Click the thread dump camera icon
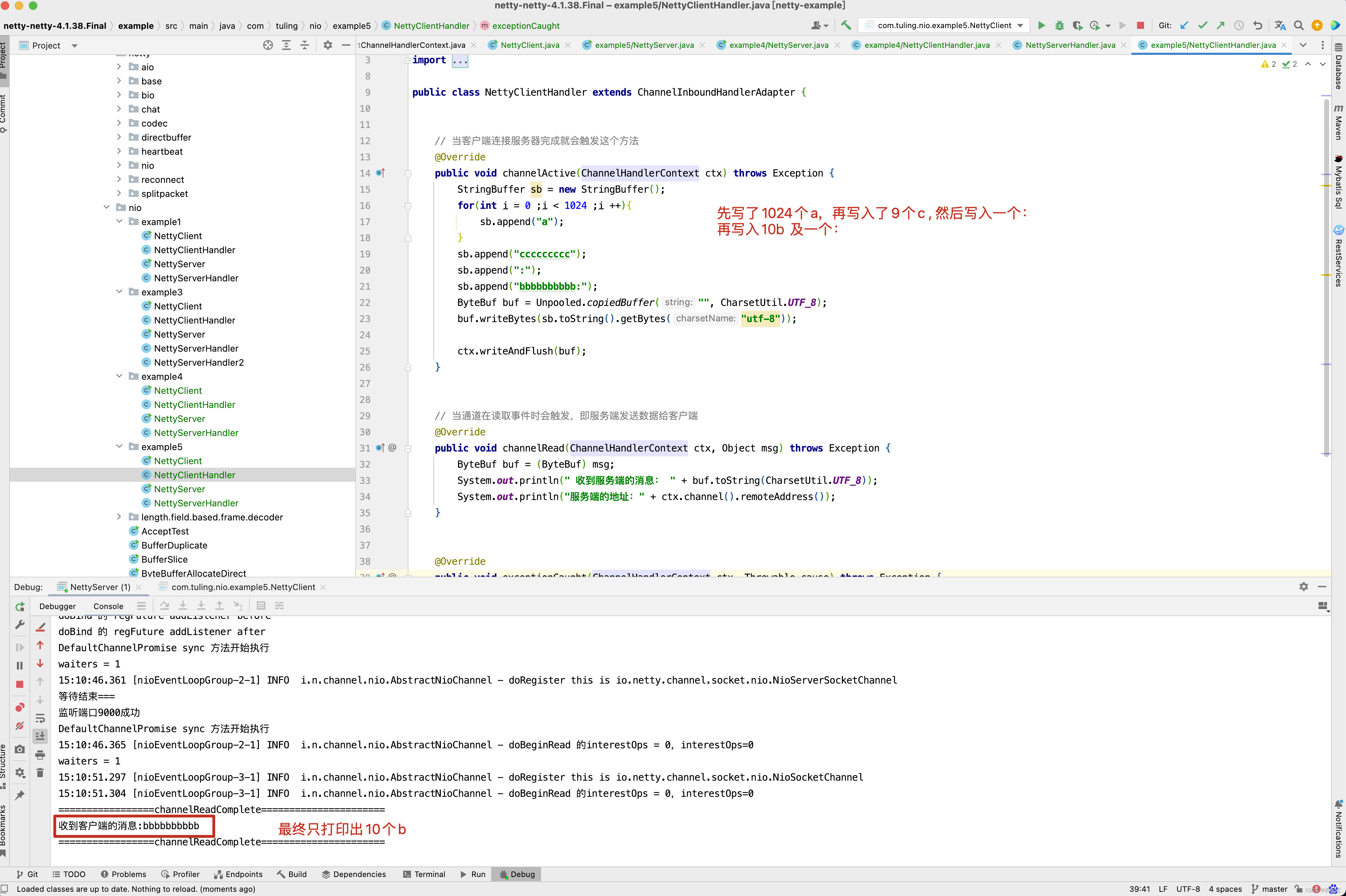Viewport: 1346px width, 896px height. 20,749
